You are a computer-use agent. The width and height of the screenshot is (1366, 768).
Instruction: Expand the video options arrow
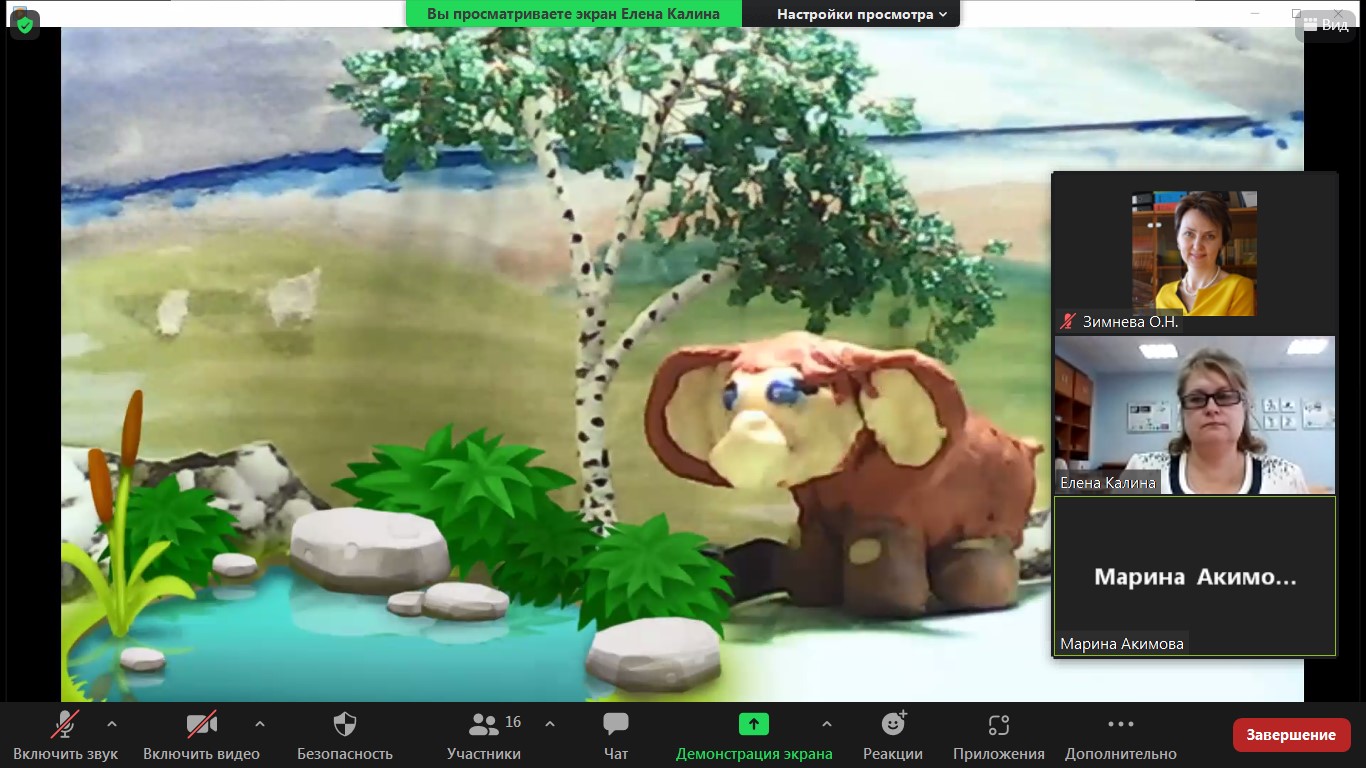(260, 724)
